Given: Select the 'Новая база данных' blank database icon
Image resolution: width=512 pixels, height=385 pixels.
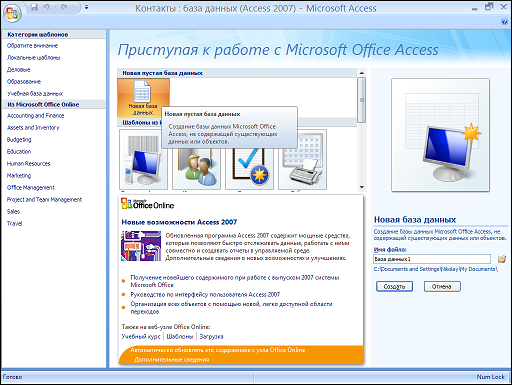Looking at the screenshot, I should coord(143,98).
